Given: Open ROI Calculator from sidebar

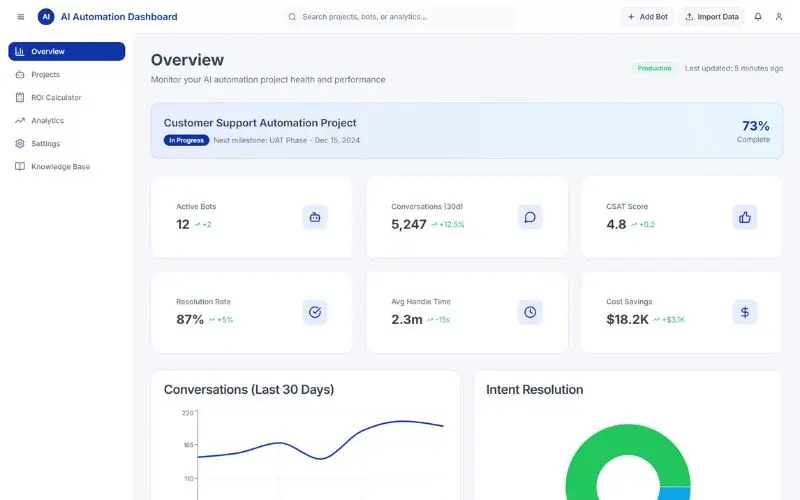Looking at the screenshot, I should pos(66,97).
